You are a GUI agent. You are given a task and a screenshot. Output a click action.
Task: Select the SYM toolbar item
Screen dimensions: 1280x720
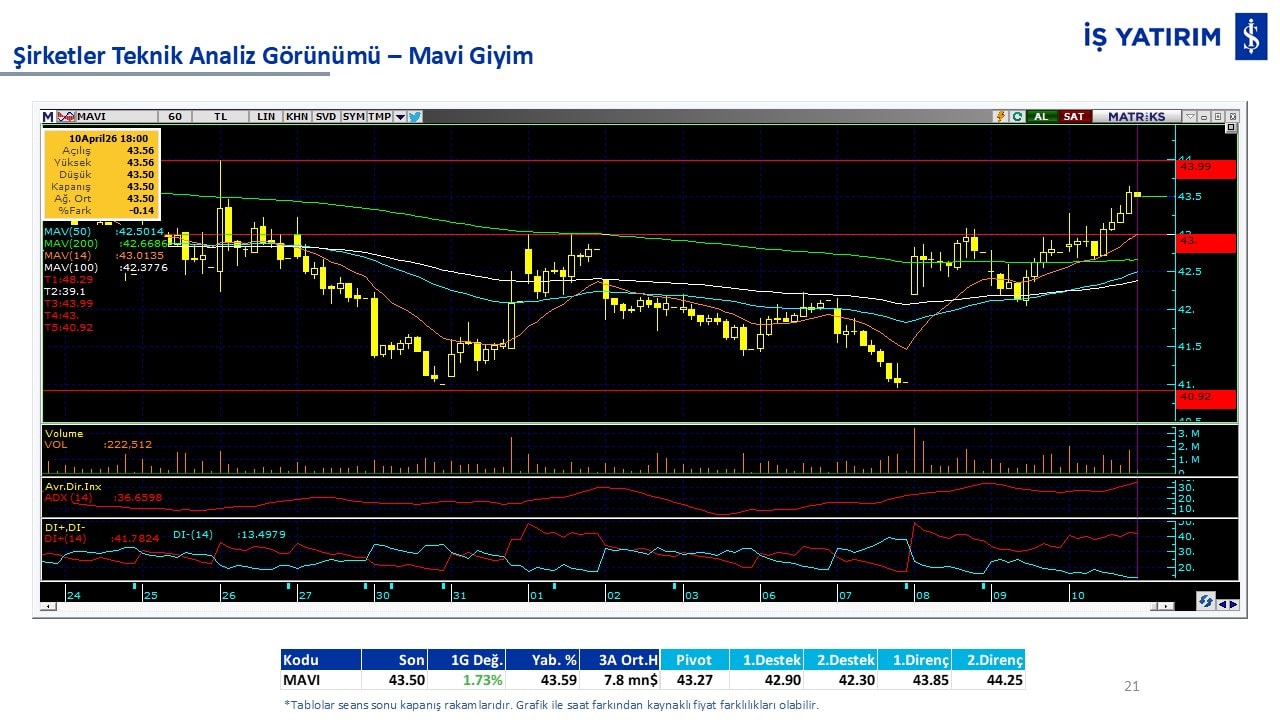click(353, 116)
